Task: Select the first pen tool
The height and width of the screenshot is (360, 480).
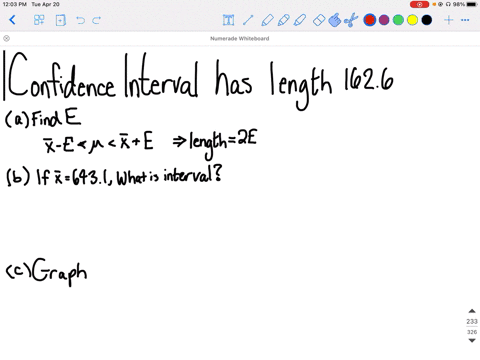Action: (267, 20)
